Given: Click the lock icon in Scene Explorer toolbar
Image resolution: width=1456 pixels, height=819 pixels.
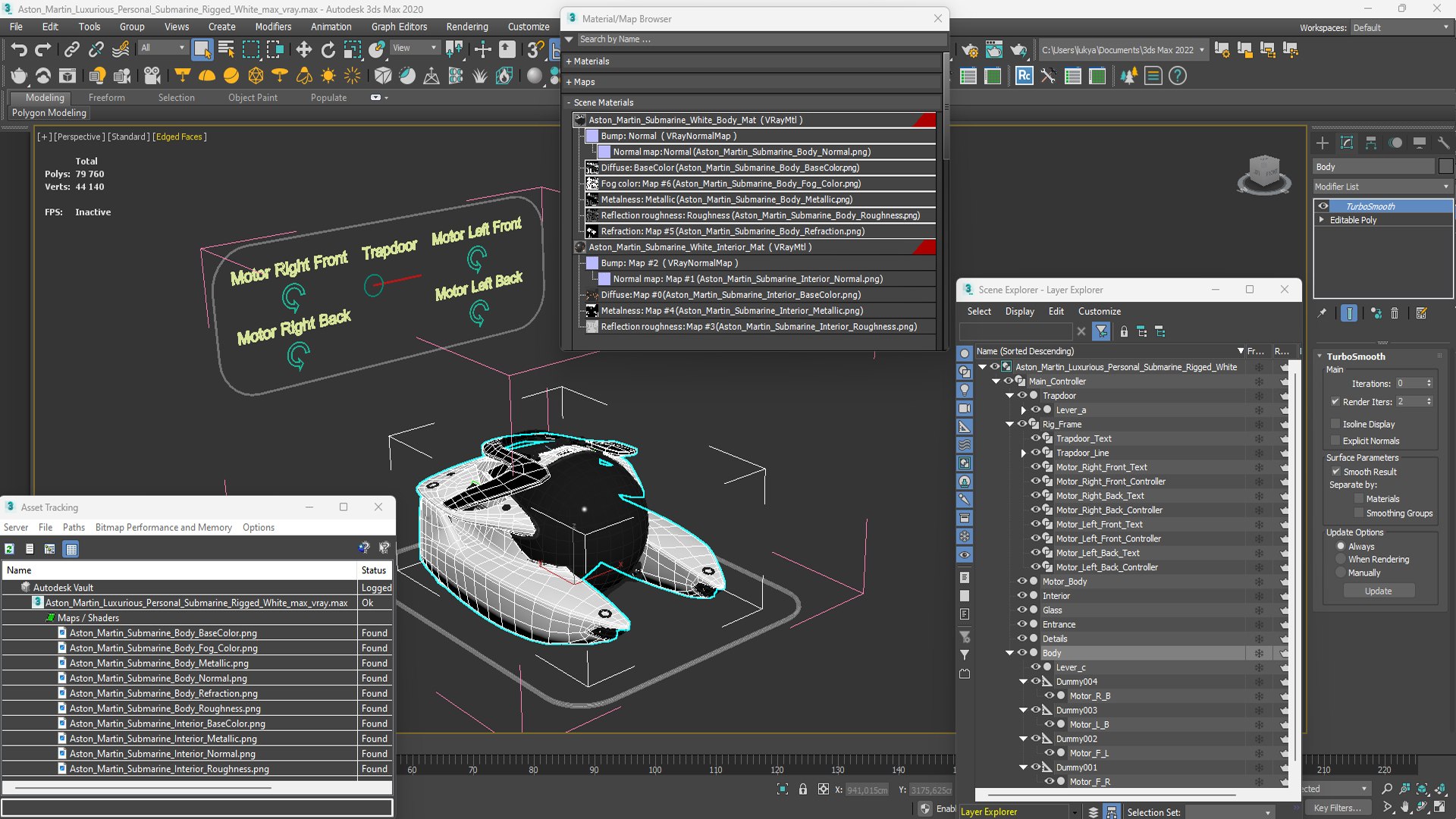Looking at the screenshot, I should [x=1124, y=331].
